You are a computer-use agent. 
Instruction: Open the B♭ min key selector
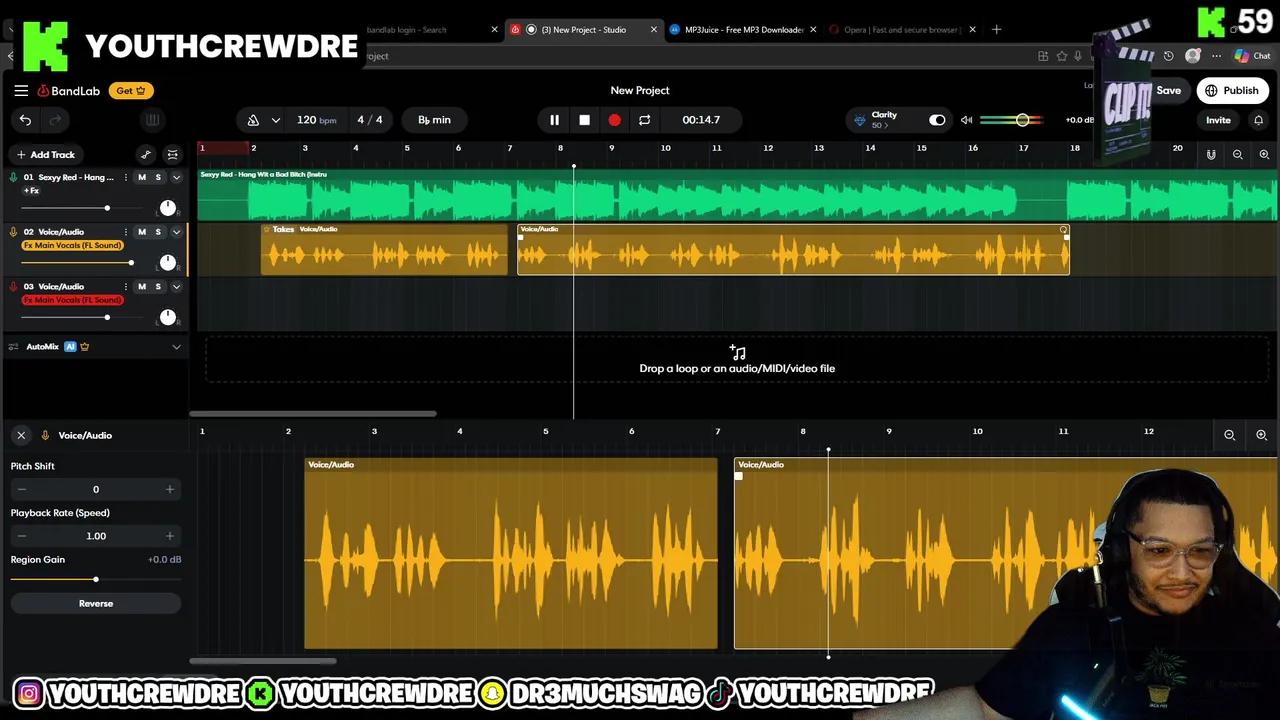434,120
